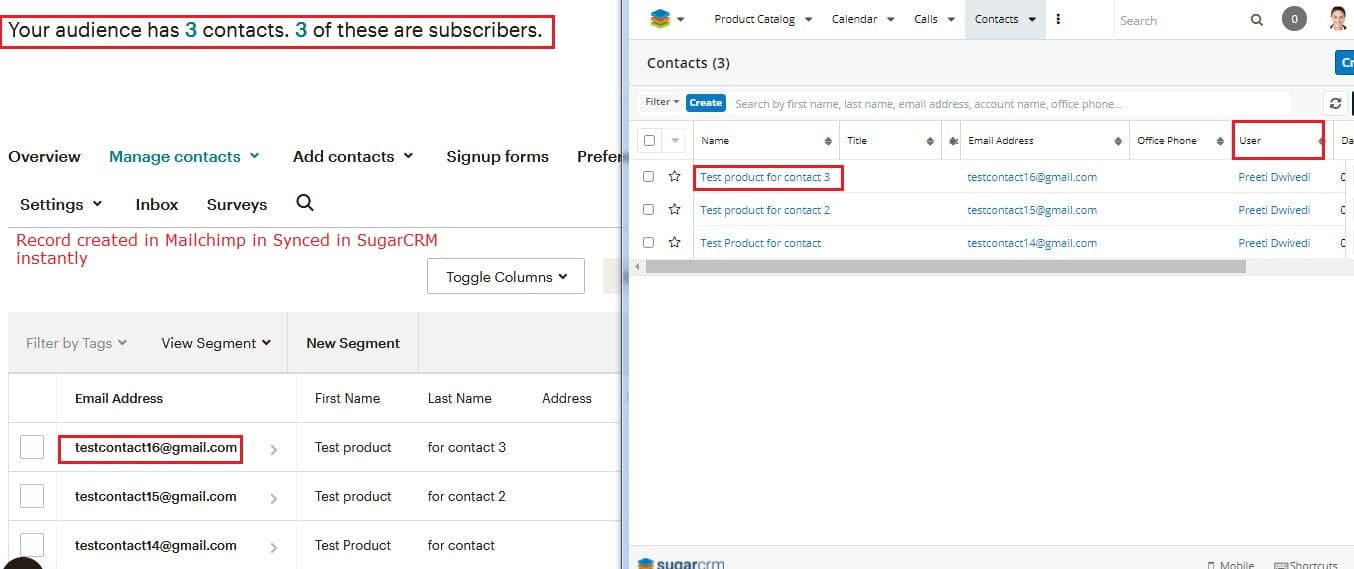The height and width of the screenshot is (569, 1354).
Task: Click the SugarCRM horizontal scrollbar
Action: coord(946,267)
